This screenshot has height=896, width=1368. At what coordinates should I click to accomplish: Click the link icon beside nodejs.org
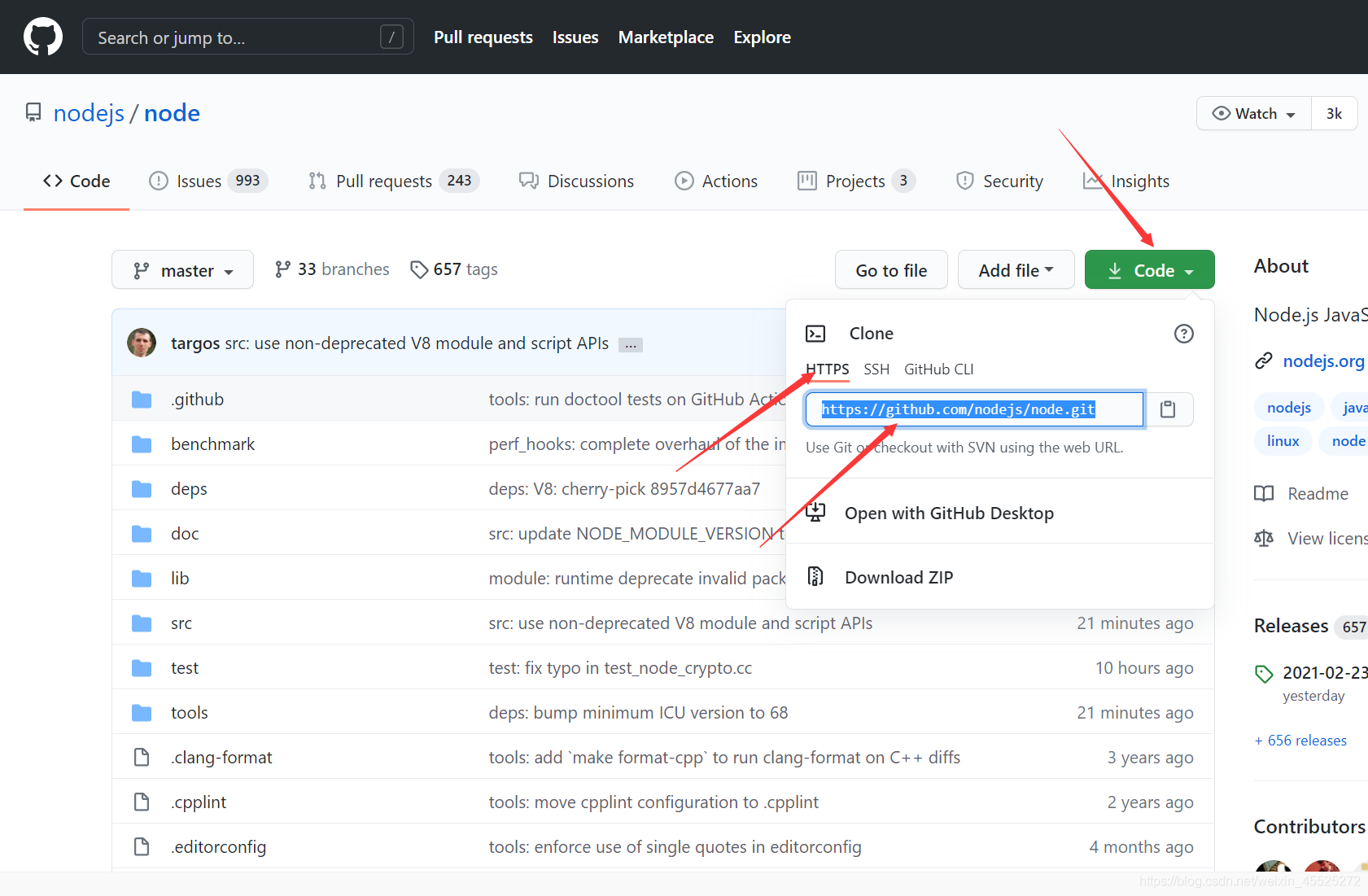[1264, 361]
